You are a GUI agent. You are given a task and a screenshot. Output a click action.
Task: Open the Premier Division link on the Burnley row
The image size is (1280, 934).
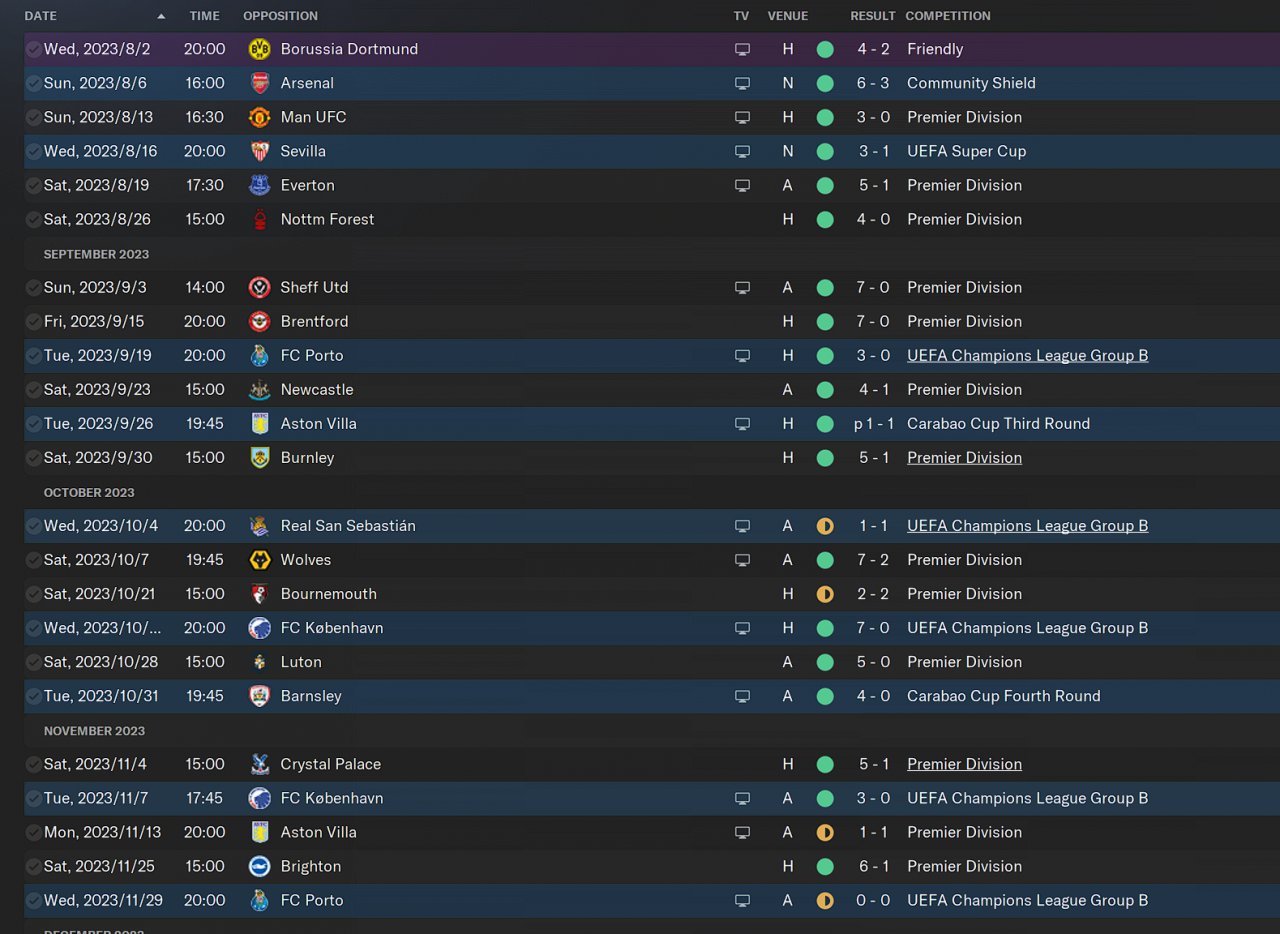click(964, 458)
